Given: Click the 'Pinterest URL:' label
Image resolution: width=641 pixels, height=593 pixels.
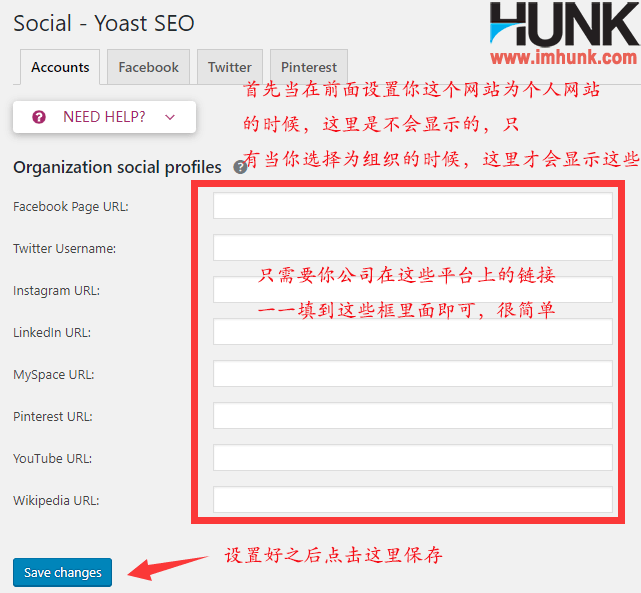Looking at the screenshot, I should [x=53, y=416].
